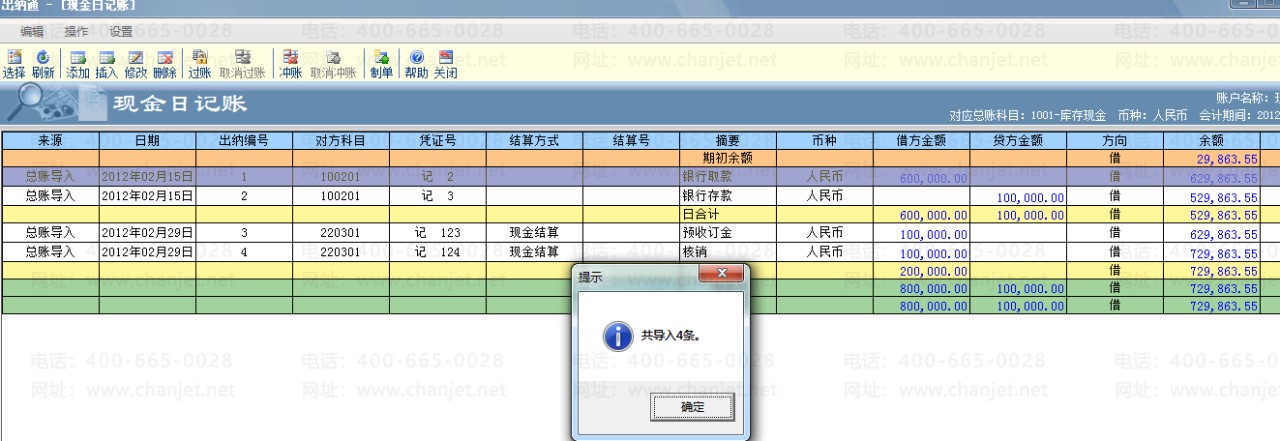Click the 关闭 (Close) toolbar icon
This screenshot has height=441, width=1280.
tap(445, 64)
